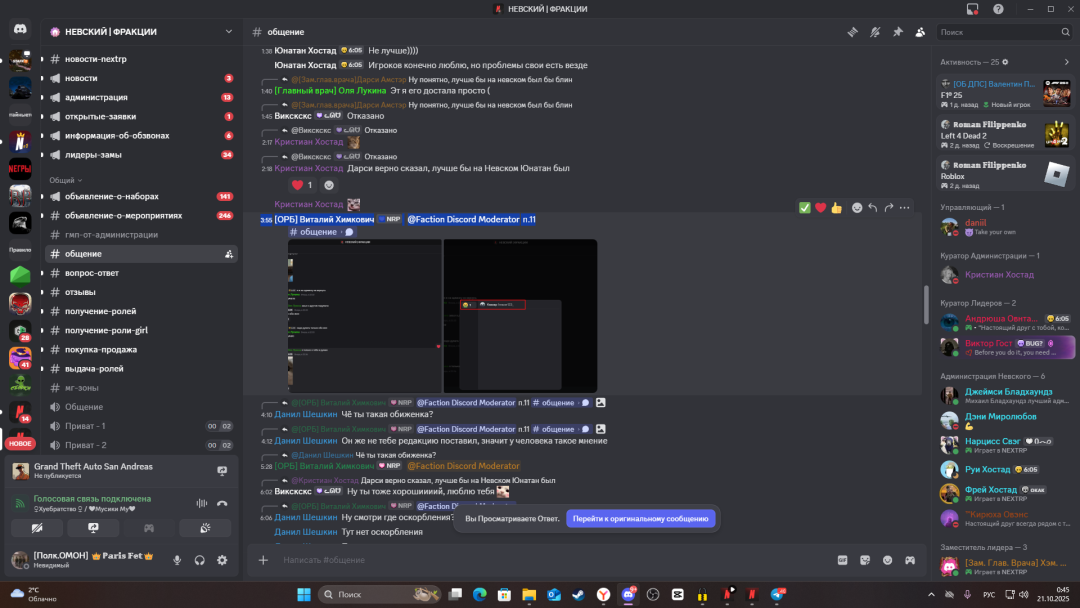Toggle headphones deafen in user panel

coord(200,561)
